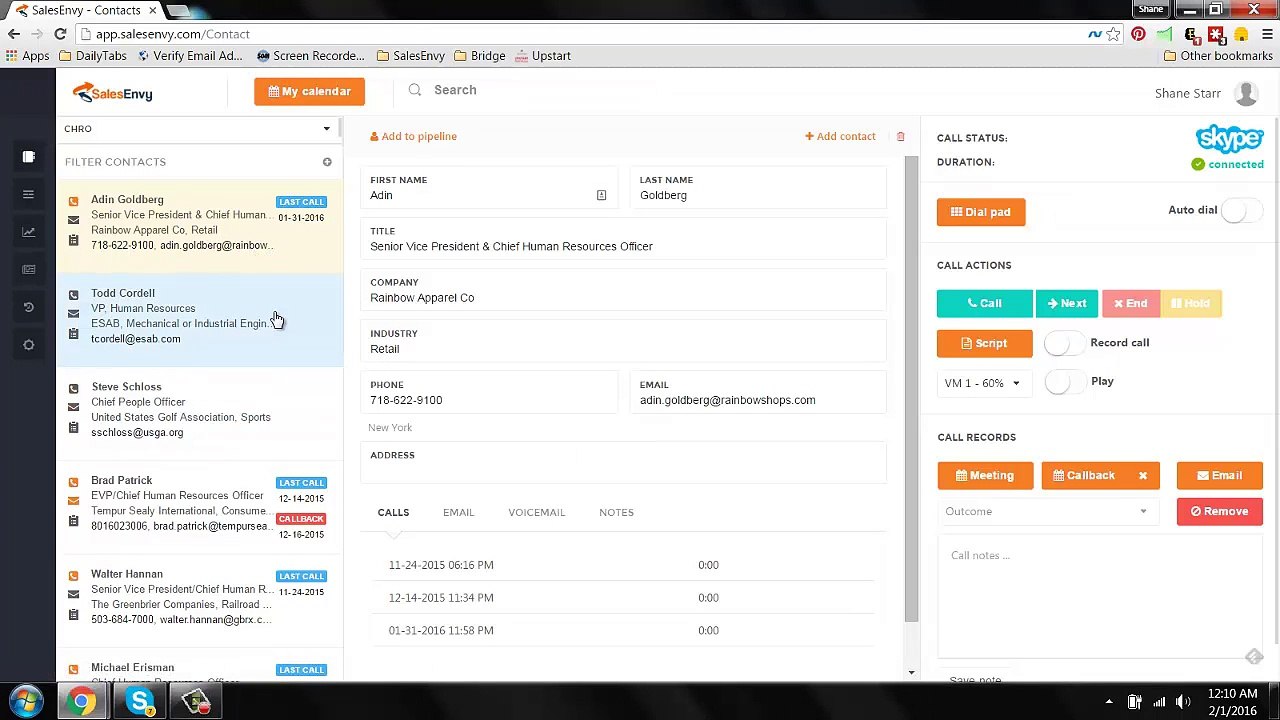Select the 12-14-2015 11:34 PM call entry
This screenshot has height=720, width=1280.
(624, 598)
